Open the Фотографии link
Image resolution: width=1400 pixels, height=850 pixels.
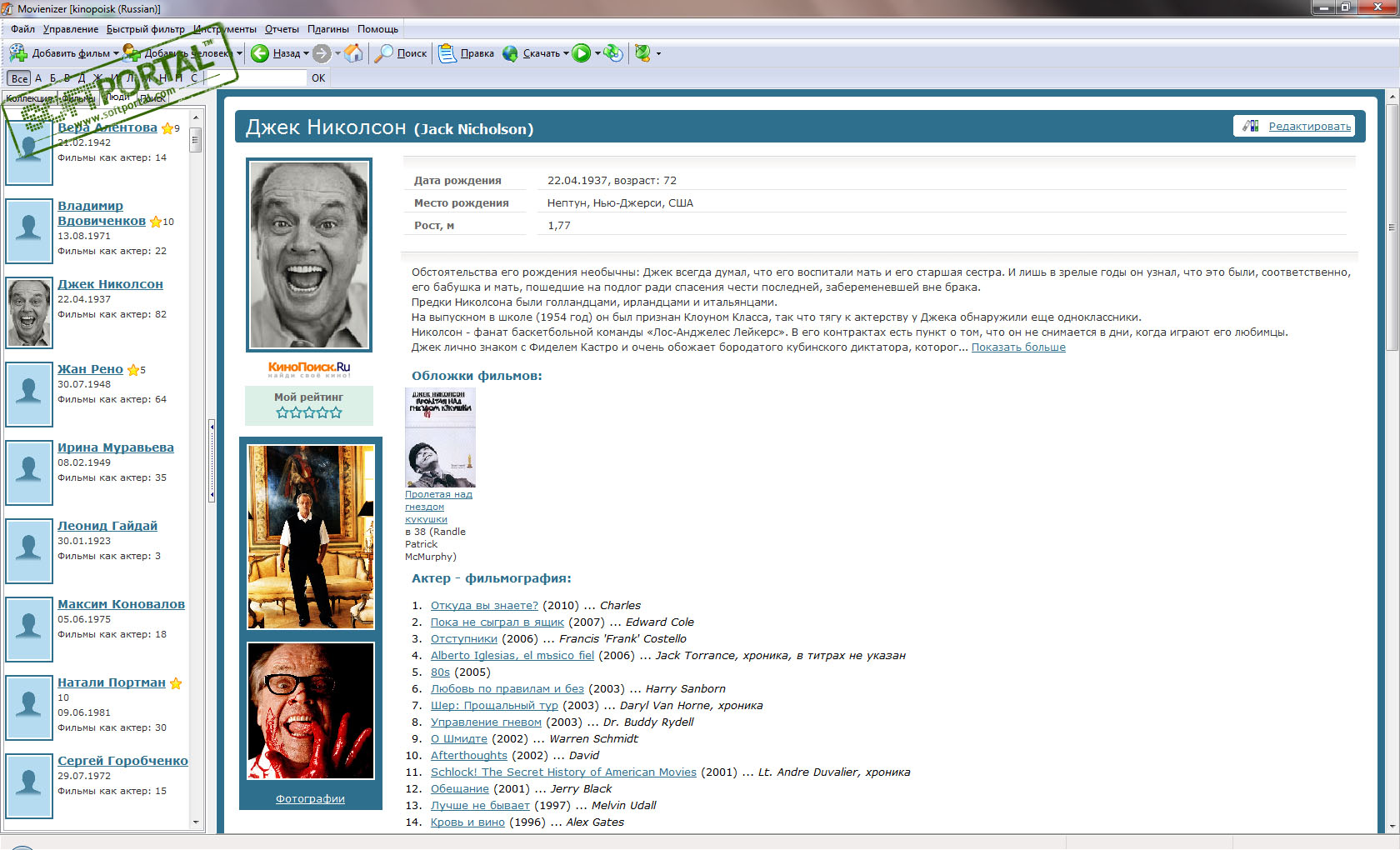point(310,799)
